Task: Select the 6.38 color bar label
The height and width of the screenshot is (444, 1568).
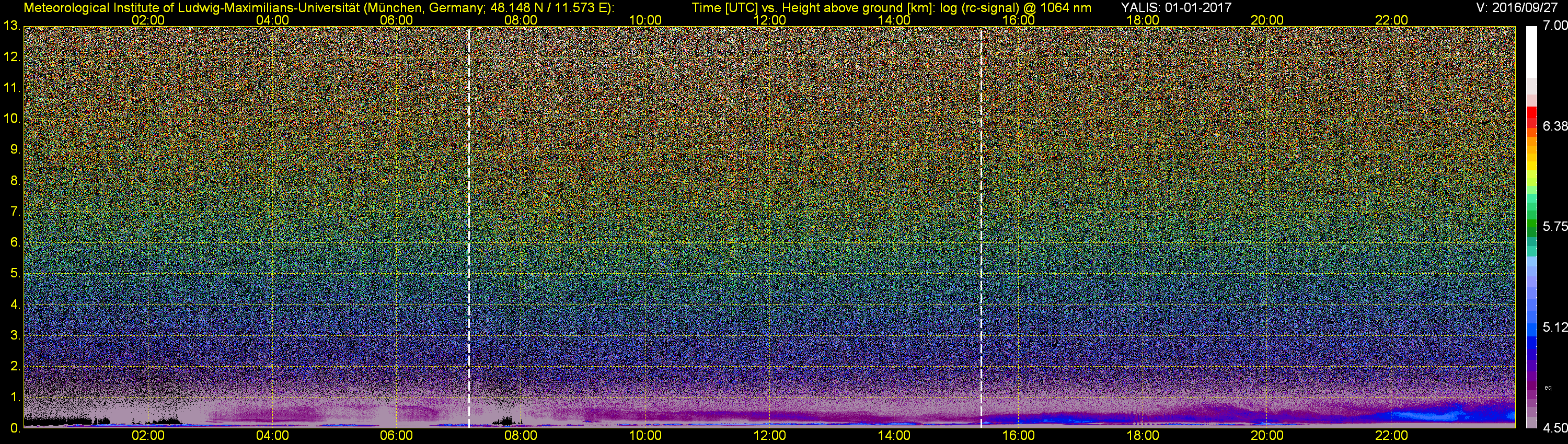Action: click(1555, 126)
